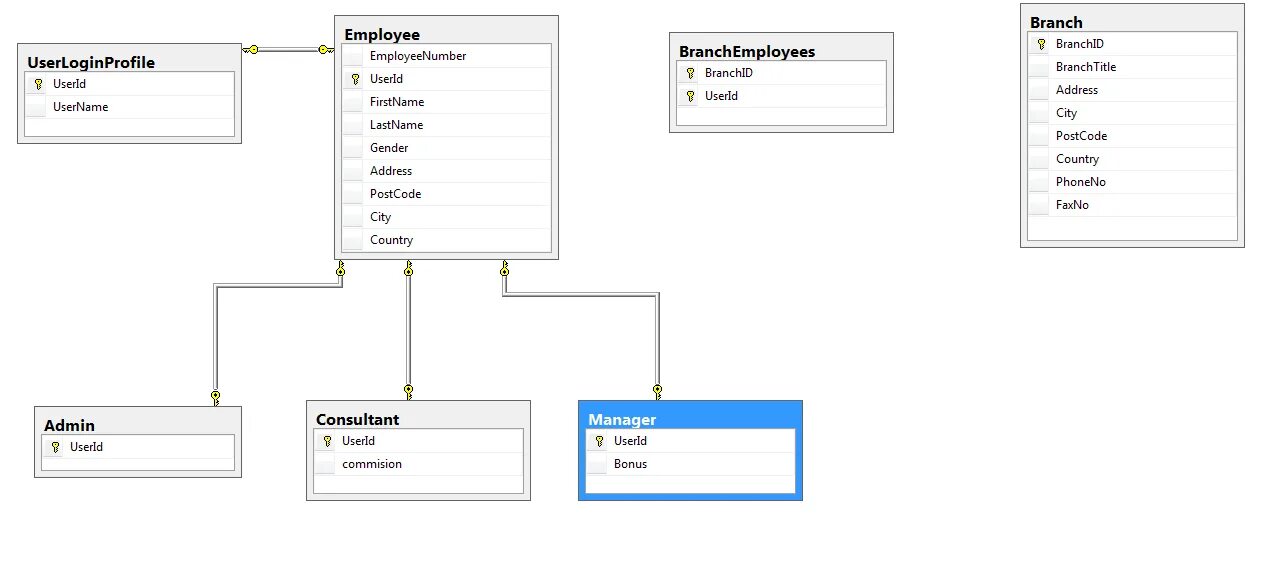Click key icon beside UserId in Admin table
Viewport: 1273px width, 577px height.
coord(55,447)
